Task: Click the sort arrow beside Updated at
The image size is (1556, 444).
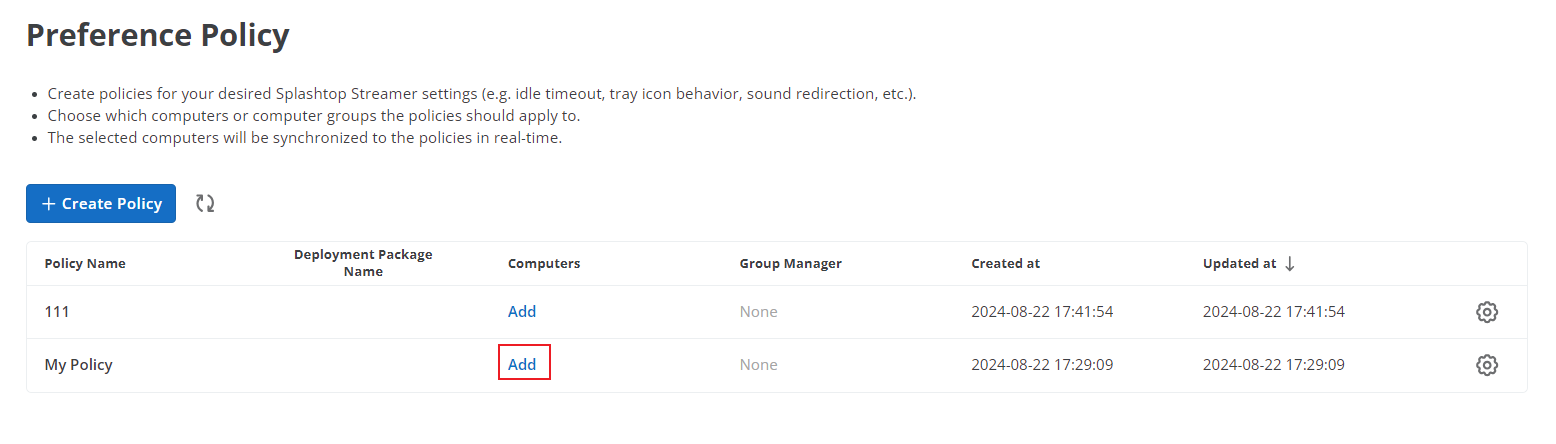Action: 1289,263
